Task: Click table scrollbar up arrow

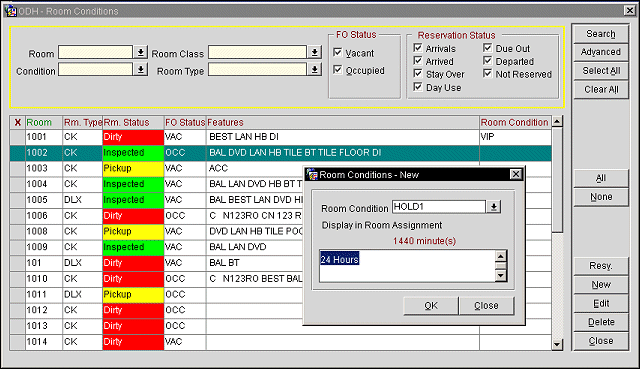Action: 557,121
